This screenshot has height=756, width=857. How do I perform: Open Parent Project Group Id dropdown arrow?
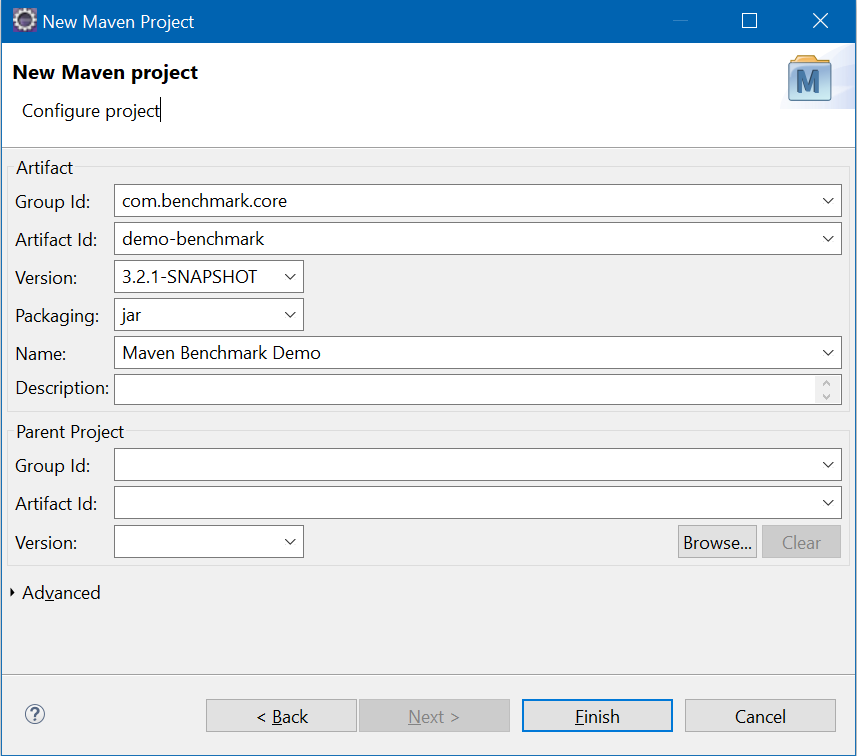(828, 465)
